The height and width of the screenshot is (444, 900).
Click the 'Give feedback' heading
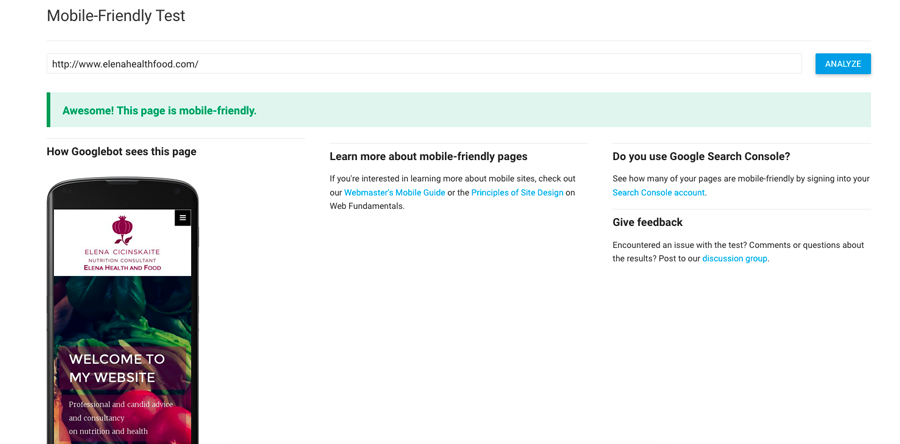tap(647, 223)
